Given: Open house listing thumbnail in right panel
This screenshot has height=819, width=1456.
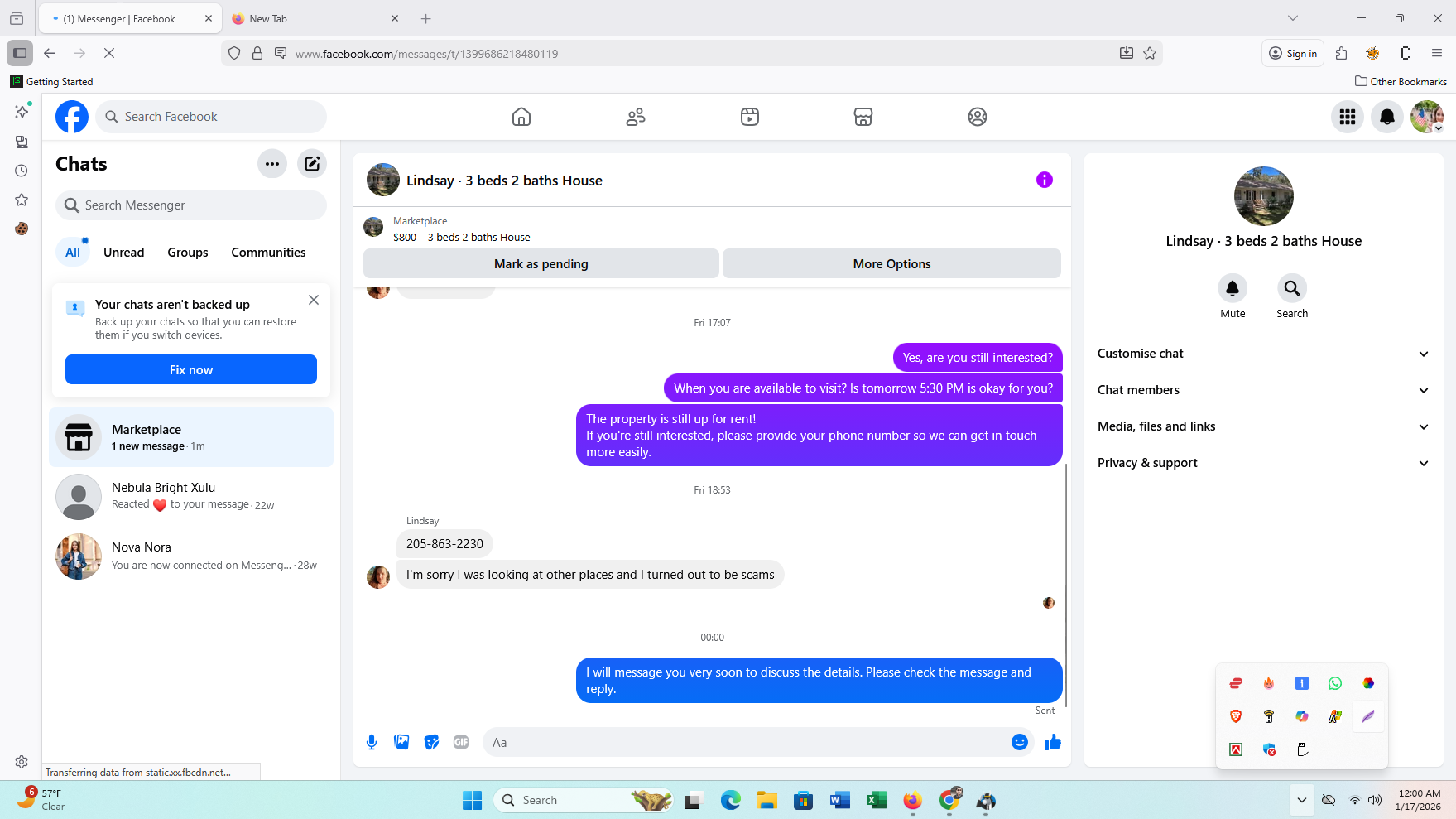Looking at the screenshot, I should (x=1263, y=196).
